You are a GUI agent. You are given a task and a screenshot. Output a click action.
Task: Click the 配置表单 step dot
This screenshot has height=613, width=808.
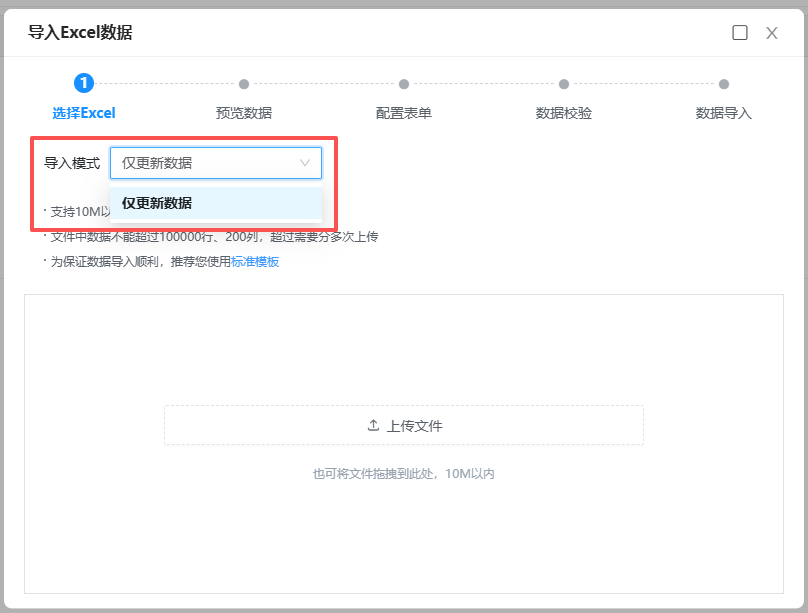click(x=404, y=84)
